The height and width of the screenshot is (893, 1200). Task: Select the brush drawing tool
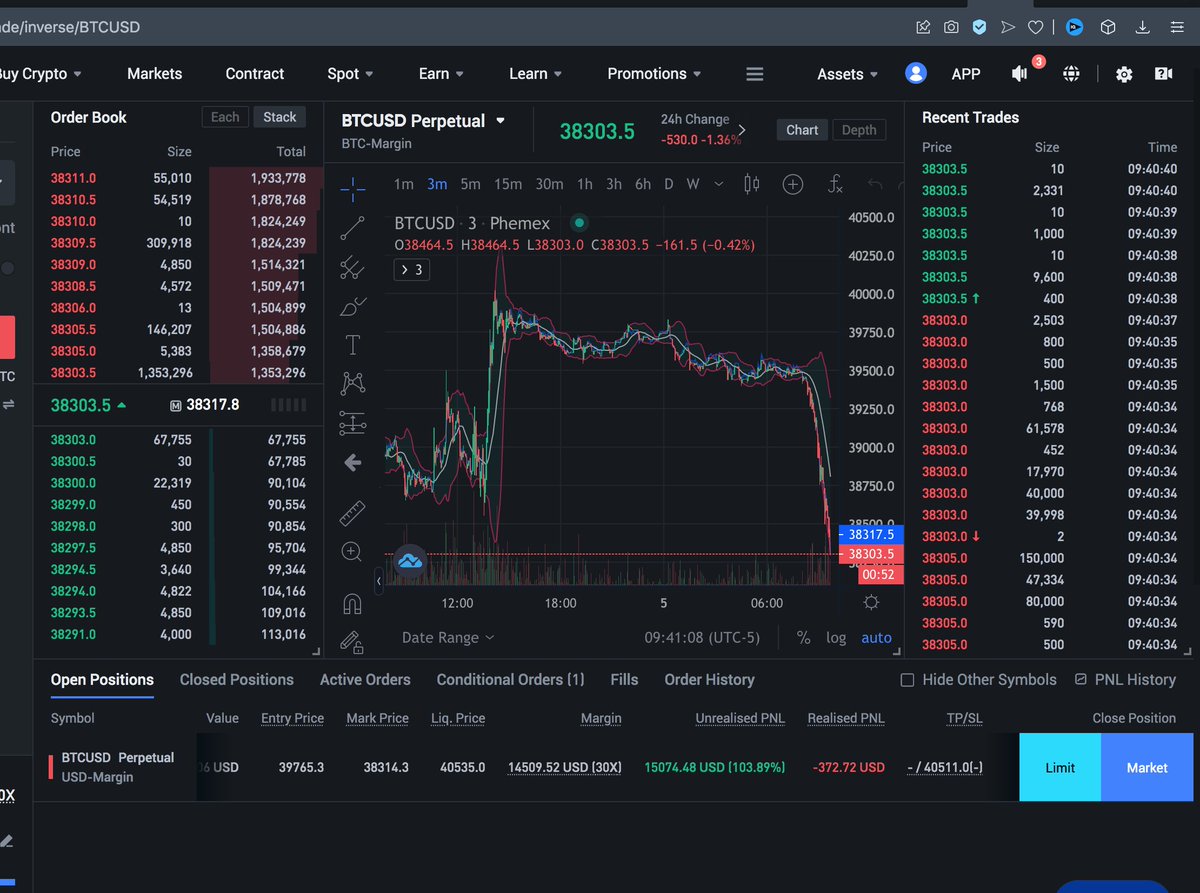[352, 306]
